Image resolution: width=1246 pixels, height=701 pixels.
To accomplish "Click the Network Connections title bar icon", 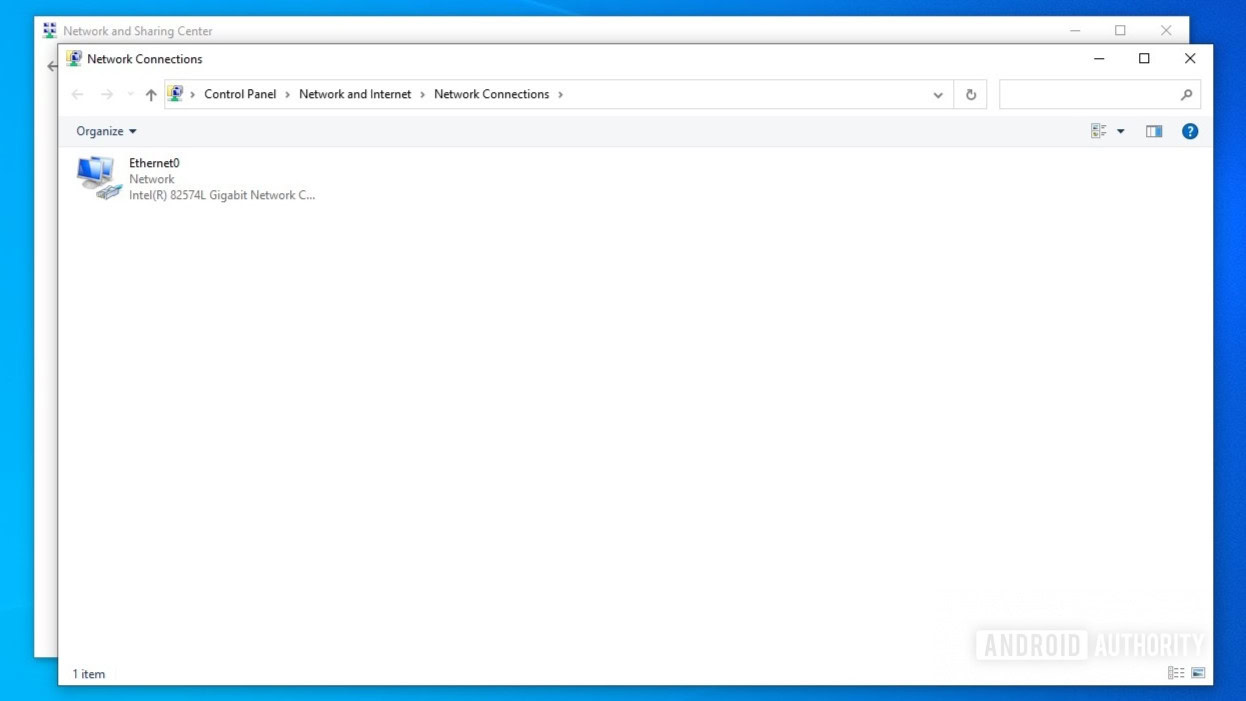I will (x=74, y=59).
